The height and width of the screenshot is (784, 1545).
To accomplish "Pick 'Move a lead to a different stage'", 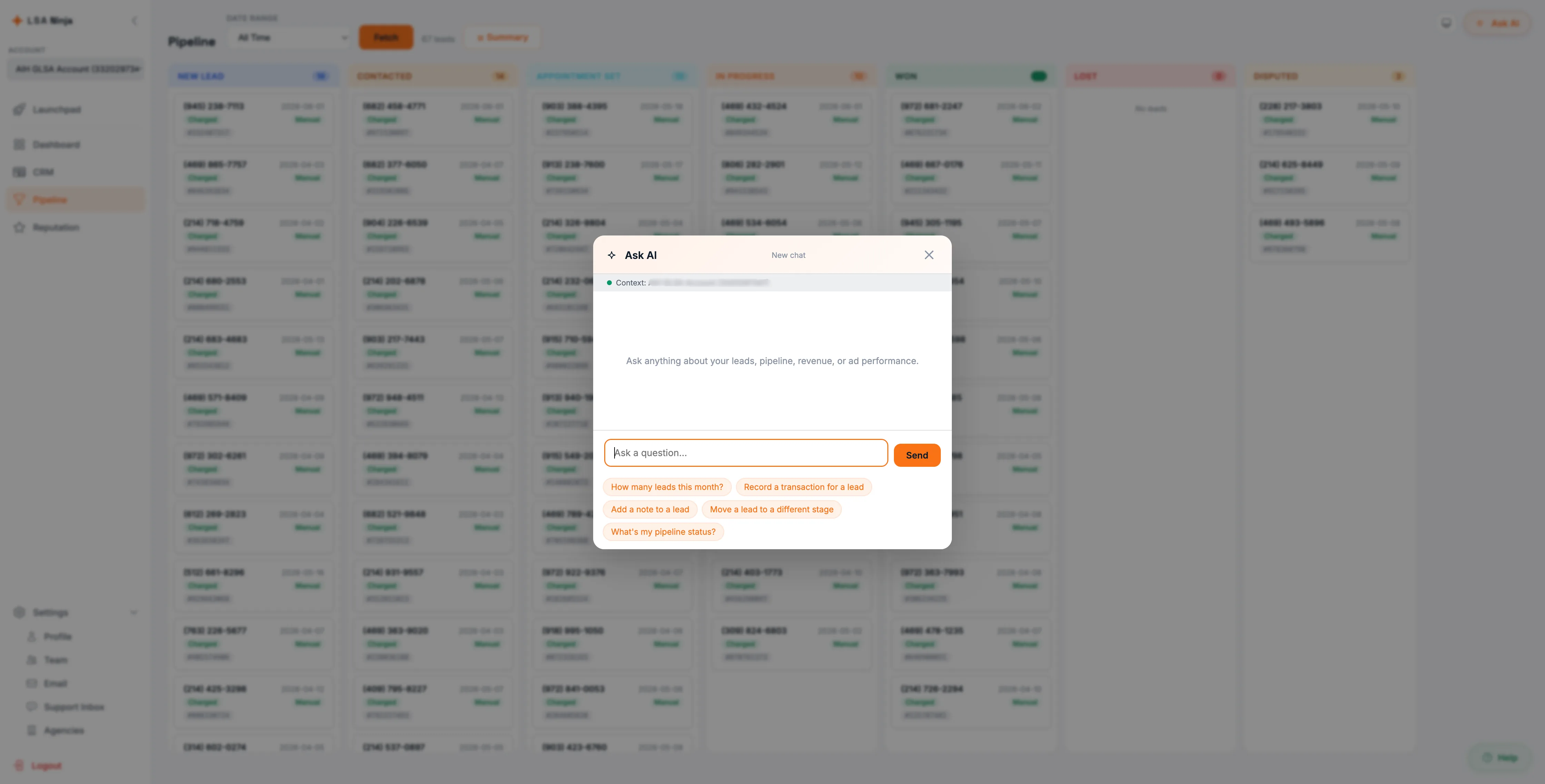I will (771, 510).
